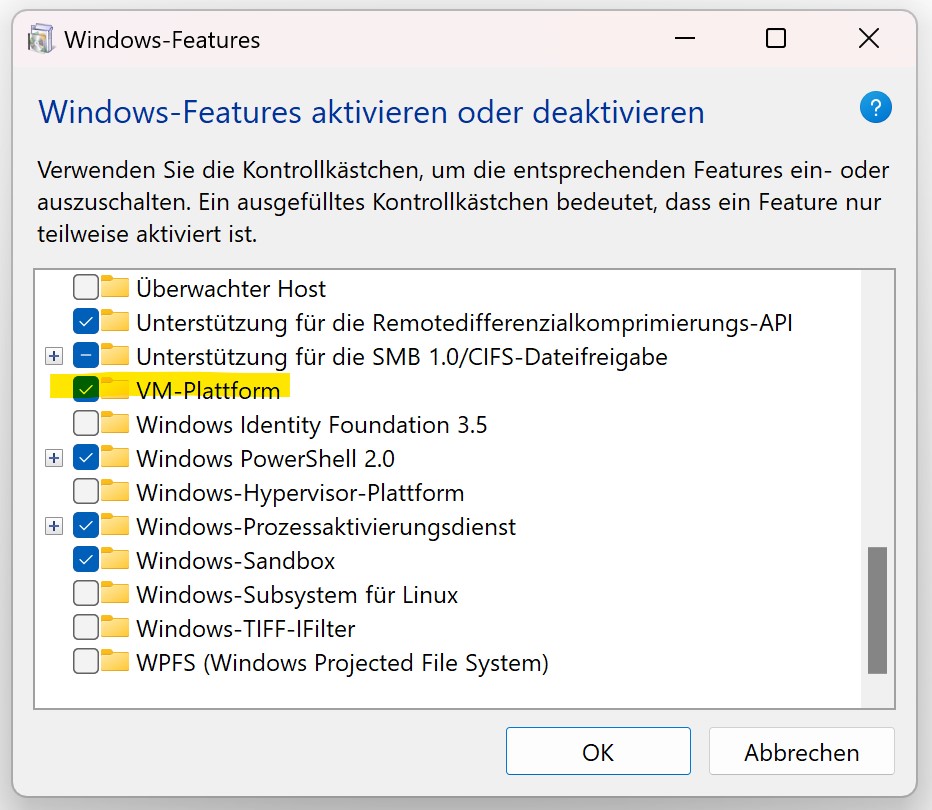Screen dimensions: 932x810
Task: Enable the Windows-Subsystem für Linux checkbox
Action: coord(86,594)
